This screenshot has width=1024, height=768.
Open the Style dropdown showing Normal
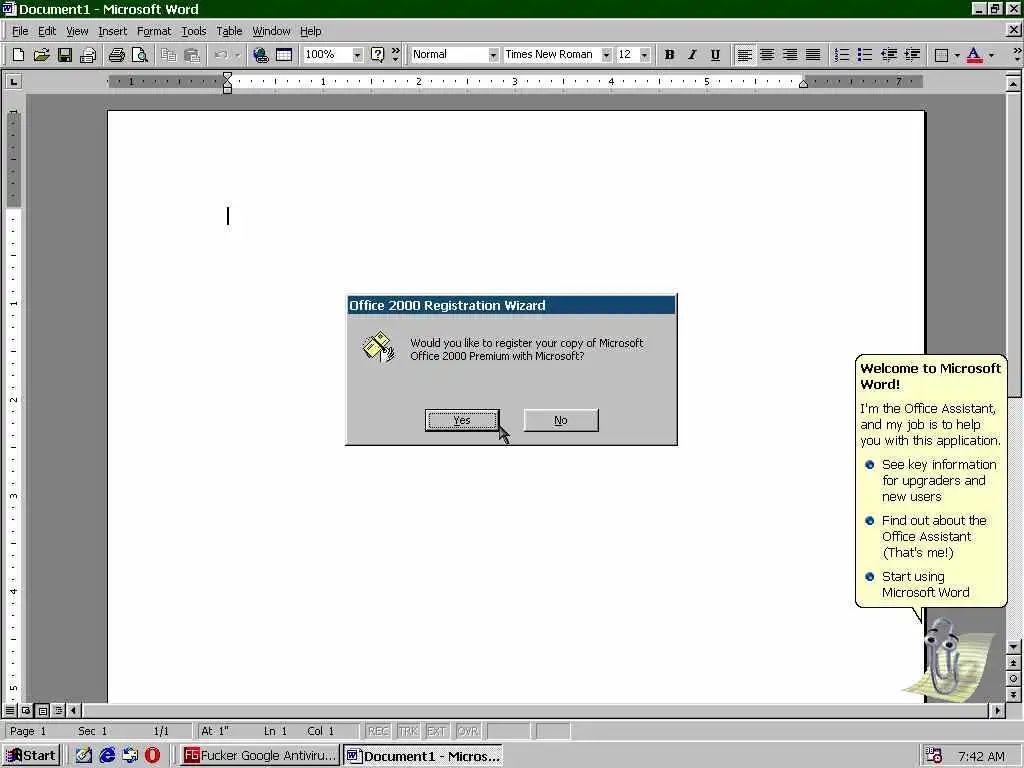[493, 55]
